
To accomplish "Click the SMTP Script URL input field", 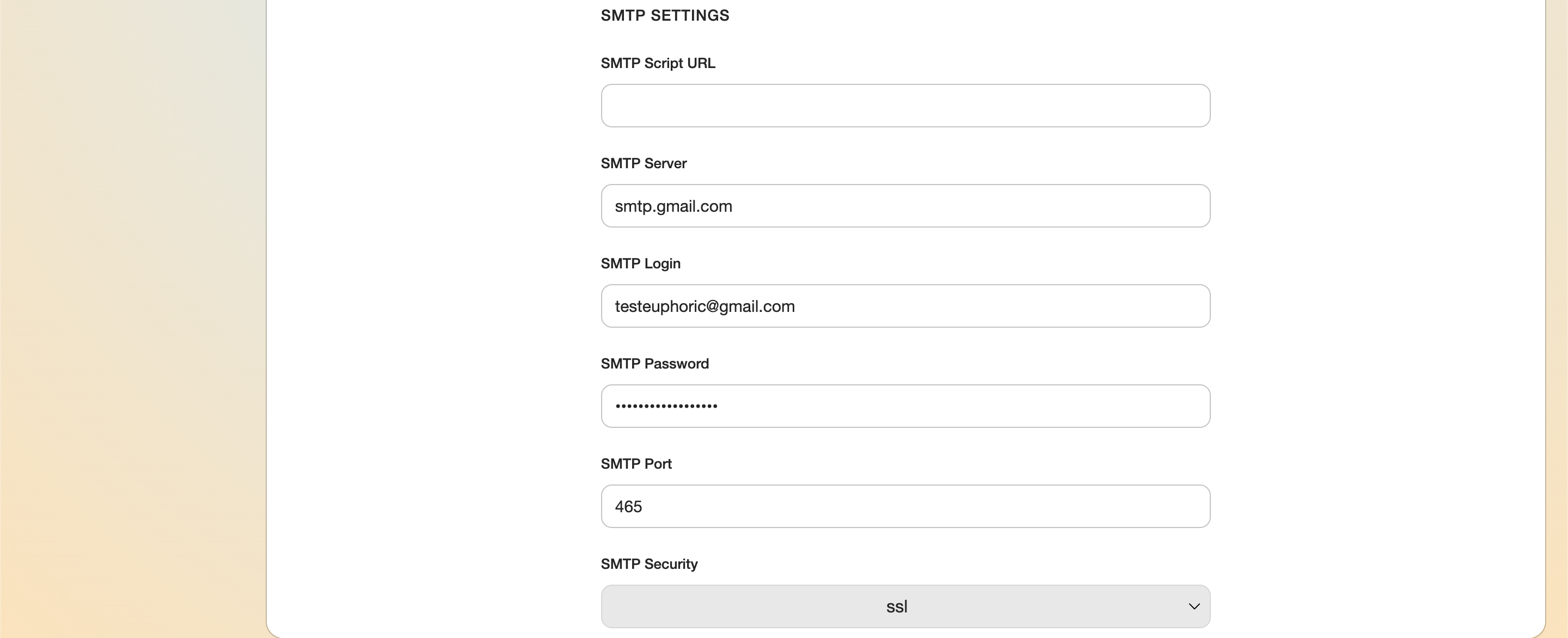I will point(905,106).
